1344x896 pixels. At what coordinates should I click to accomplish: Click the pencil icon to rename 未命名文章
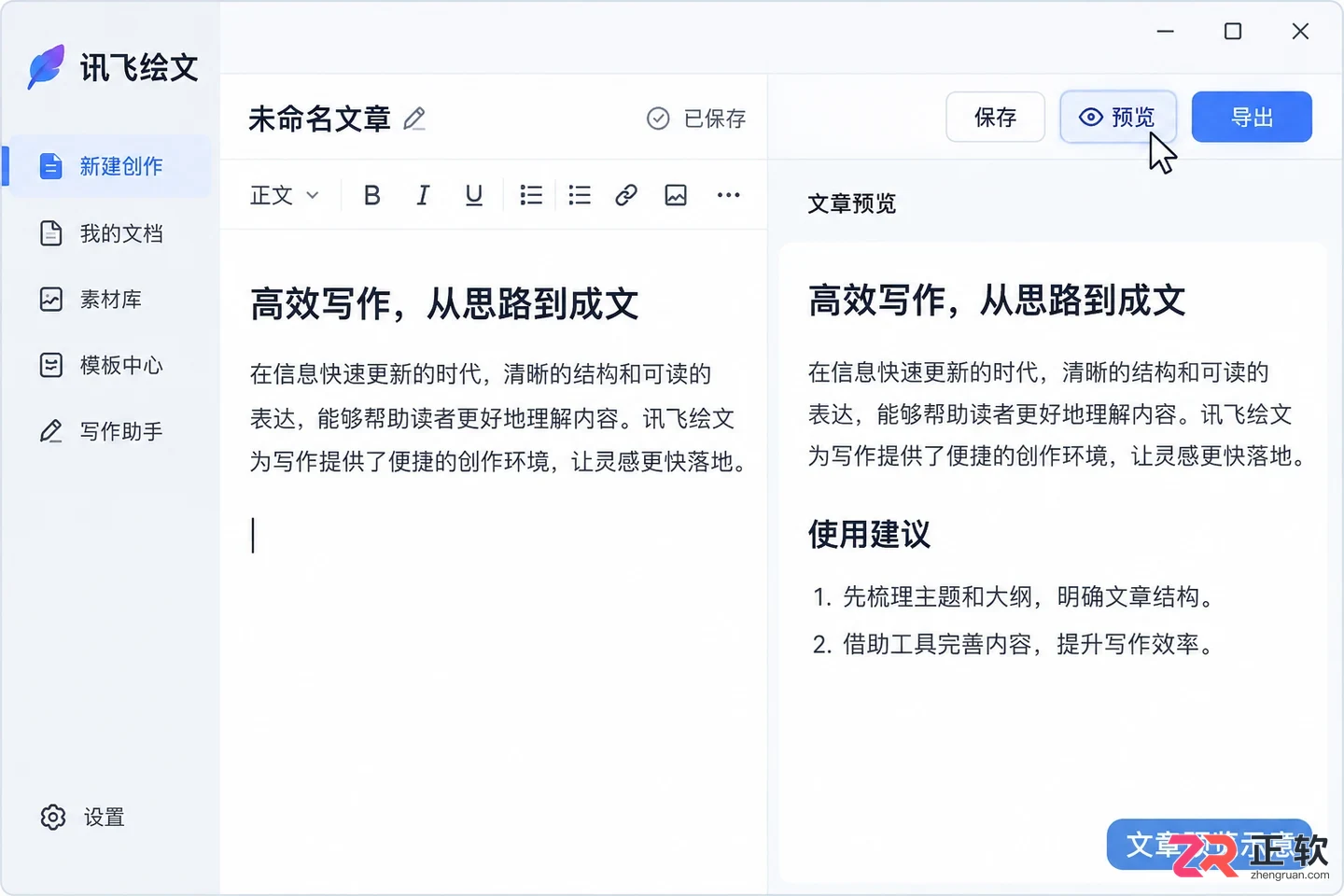pyautogui.click(x=414, y=119)
